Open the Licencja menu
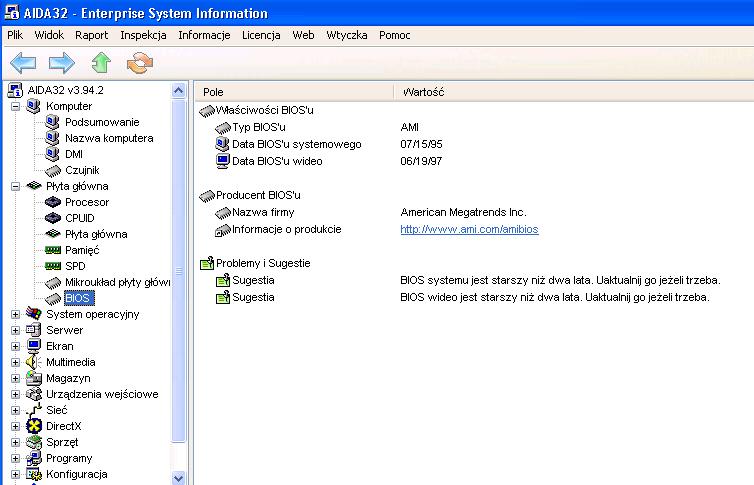Viewport: 754px width, 485px height. [261, 35]
